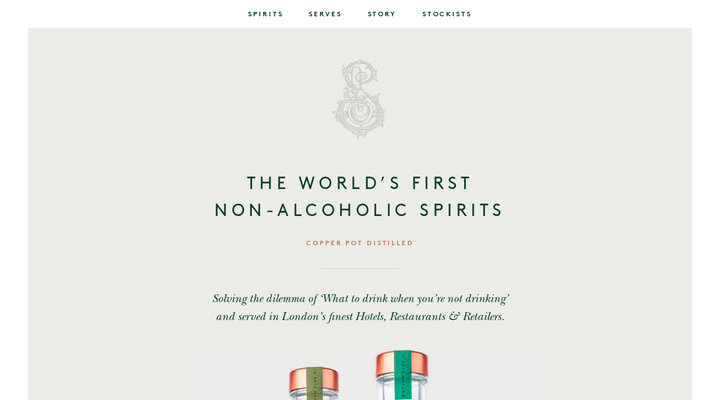720x400 pixels.
Task: Click the green label strip on right bottle
Action: (403, 375)
